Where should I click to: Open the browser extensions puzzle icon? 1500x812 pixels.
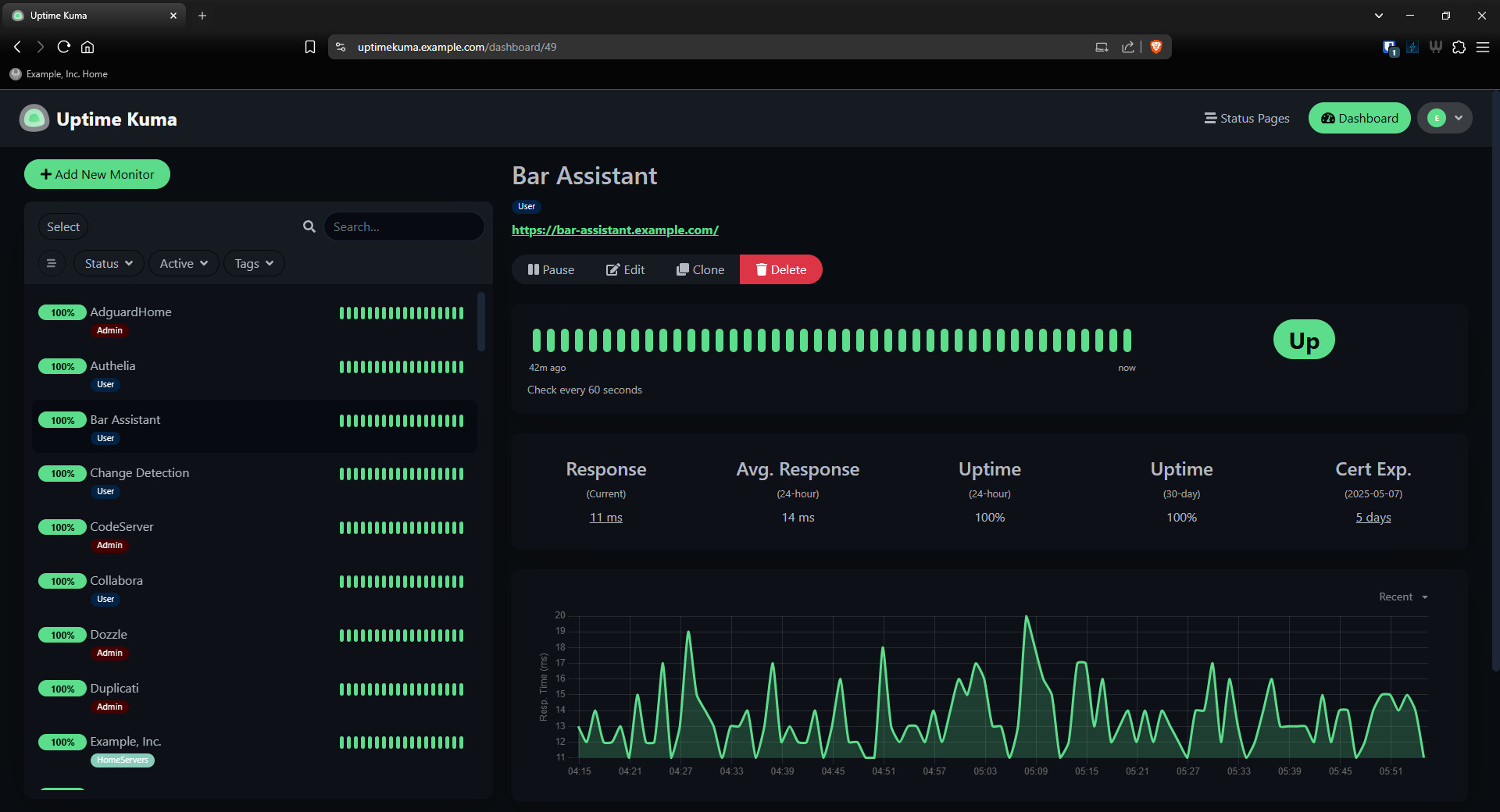pos(1459,47)
